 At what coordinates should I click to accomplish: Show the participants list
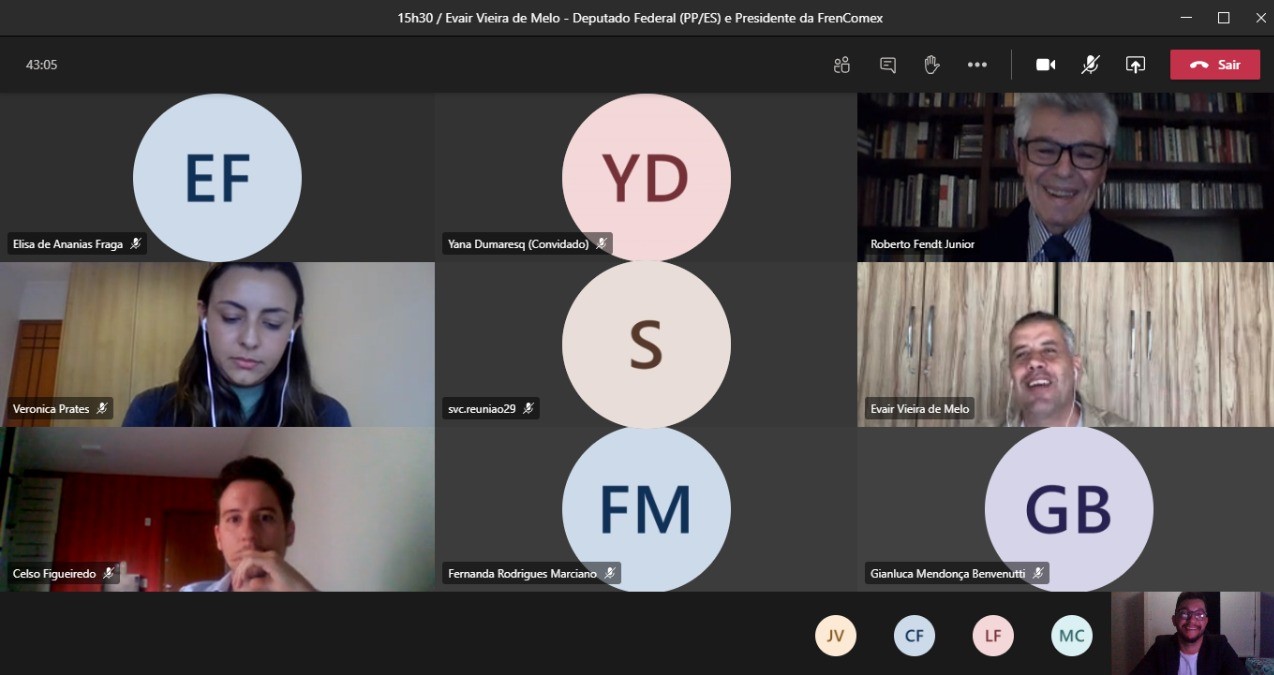click(x=842, y=65)
